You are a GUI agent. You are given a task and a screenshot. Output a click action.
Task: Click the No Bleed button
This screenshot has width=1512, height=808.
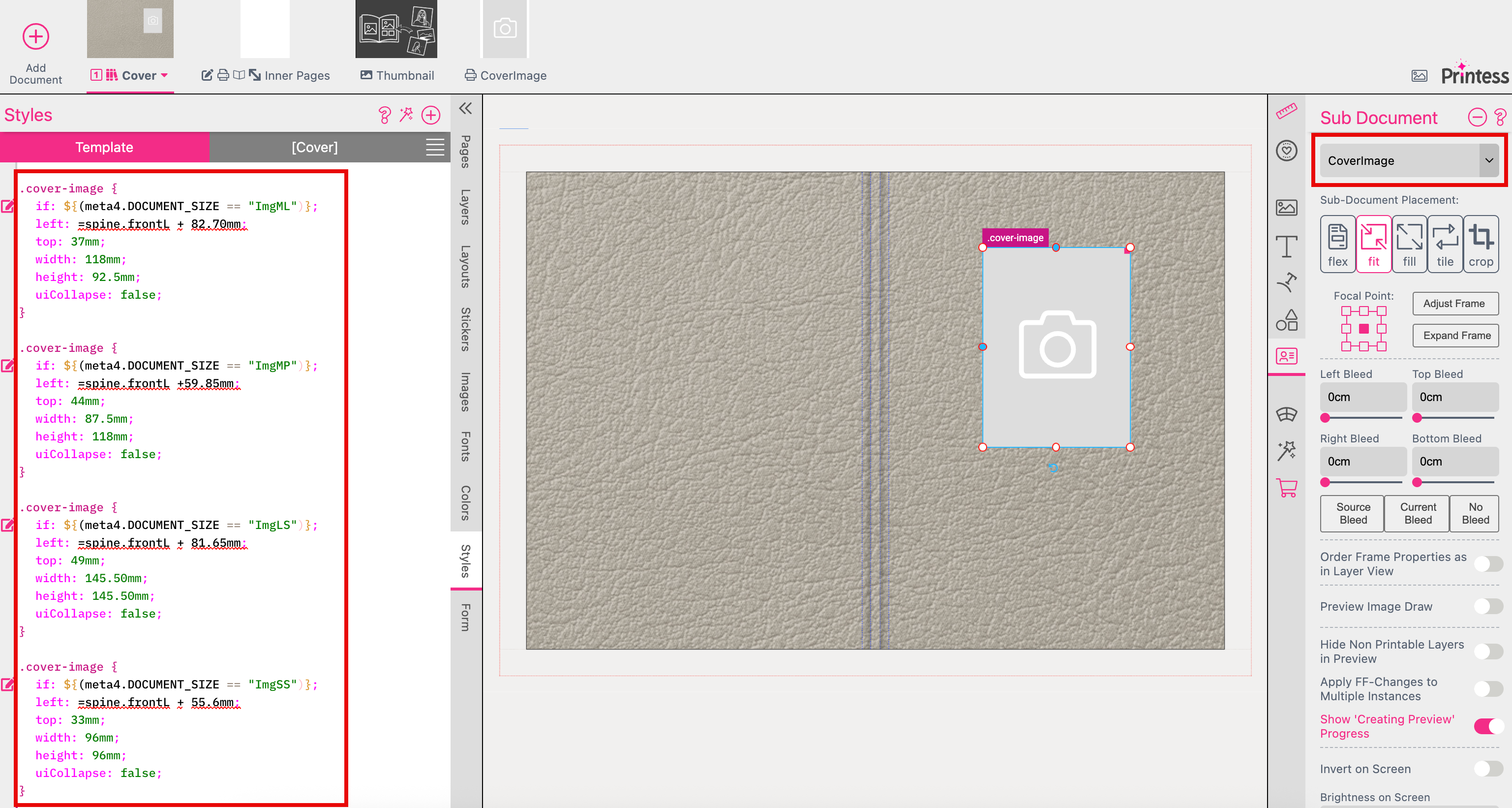(1475, 514)
